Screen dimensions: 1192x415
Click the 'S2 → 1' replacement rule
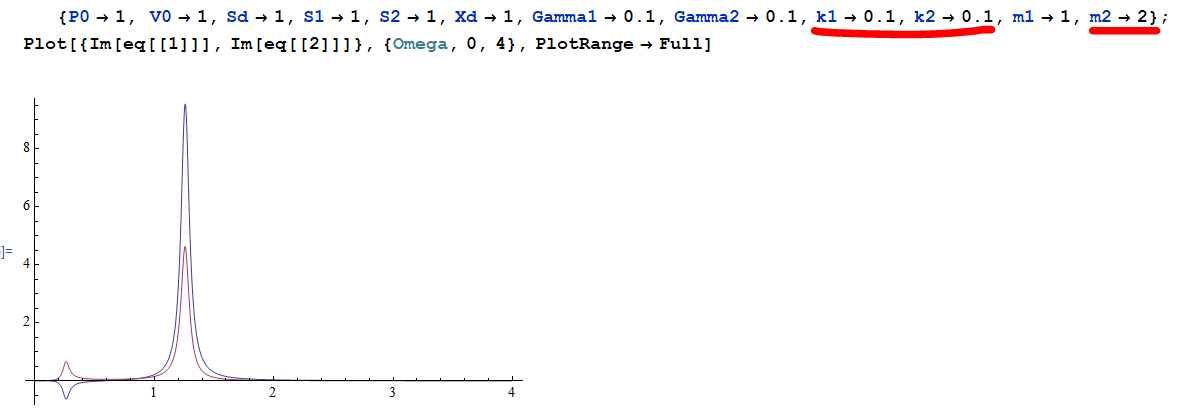click(411, 17)
